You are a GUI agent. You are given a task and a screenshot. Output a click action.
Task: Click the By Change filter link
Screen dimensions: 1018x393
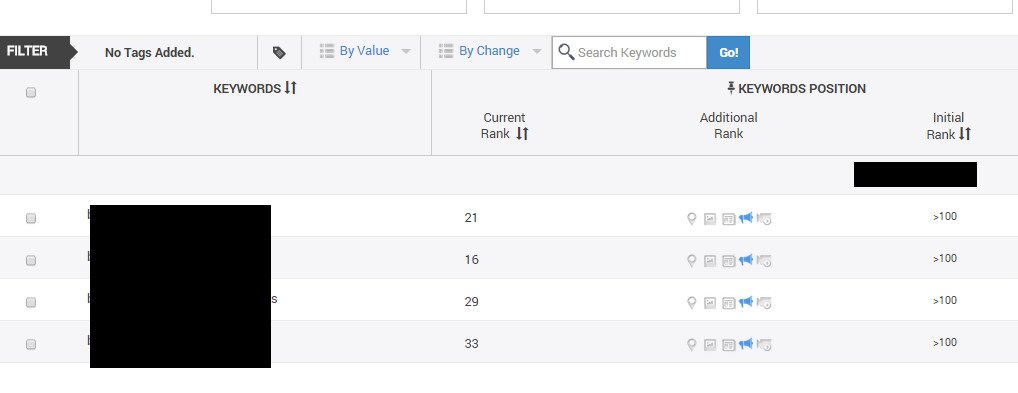[489, 51]
